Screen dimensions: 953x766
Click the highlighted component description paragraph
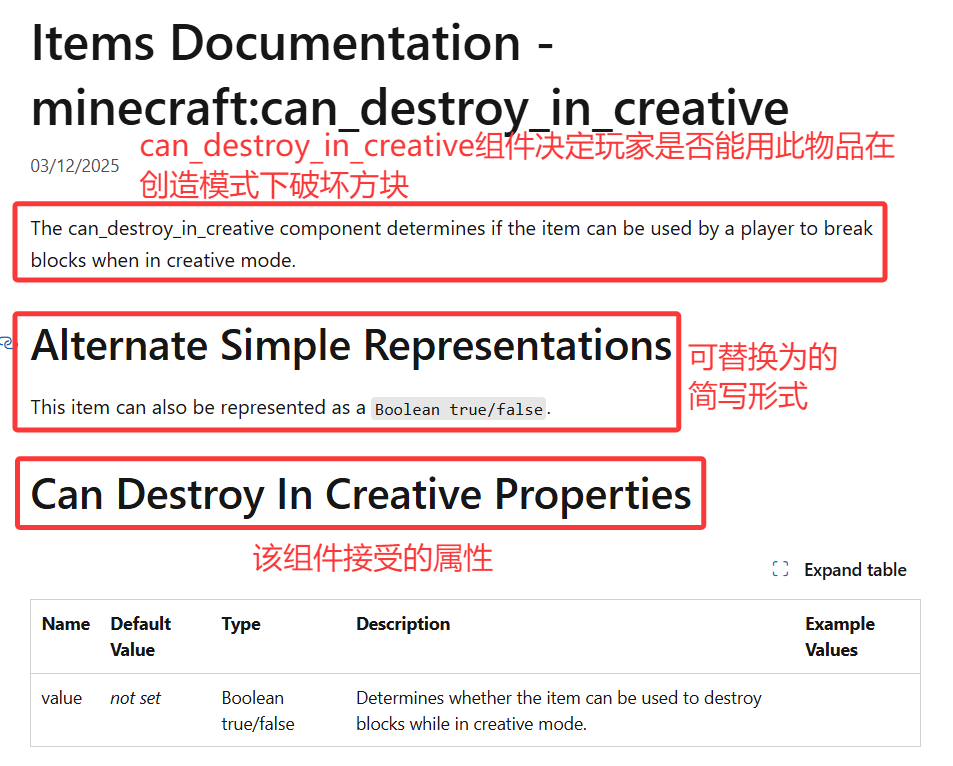point(450,243)
